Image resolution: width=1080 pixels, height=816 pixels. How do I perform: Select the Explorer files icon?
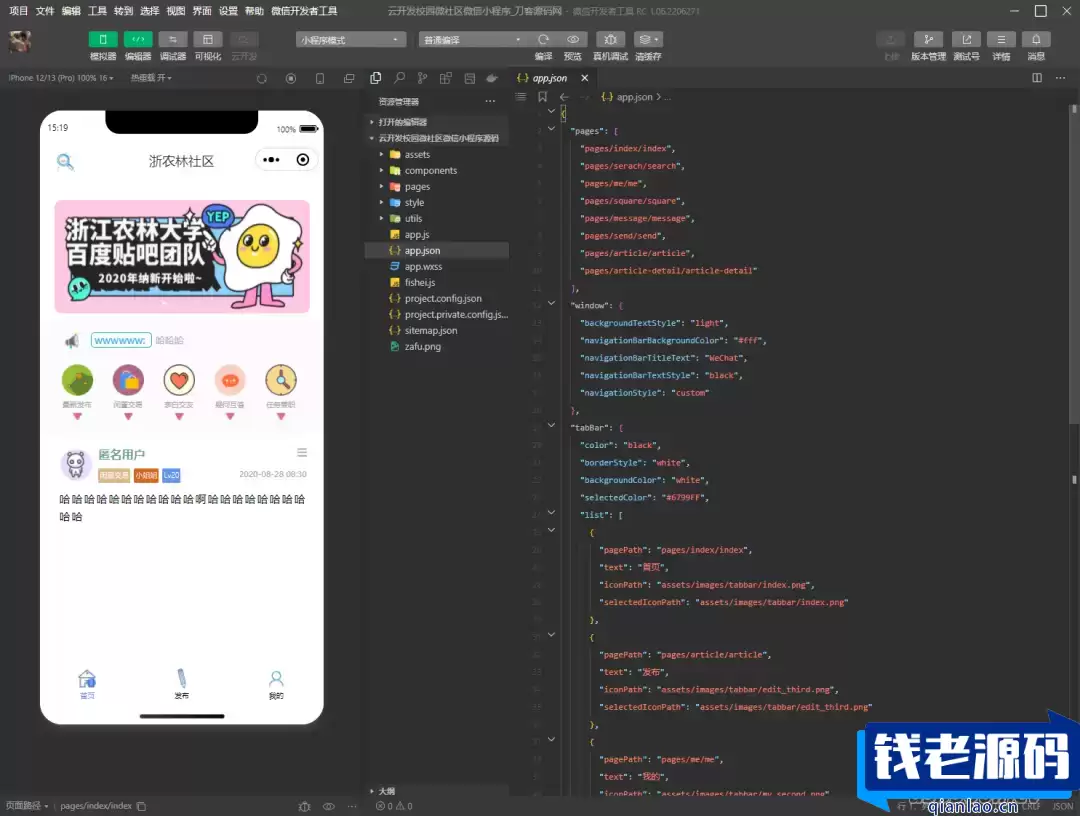(375, 78)
